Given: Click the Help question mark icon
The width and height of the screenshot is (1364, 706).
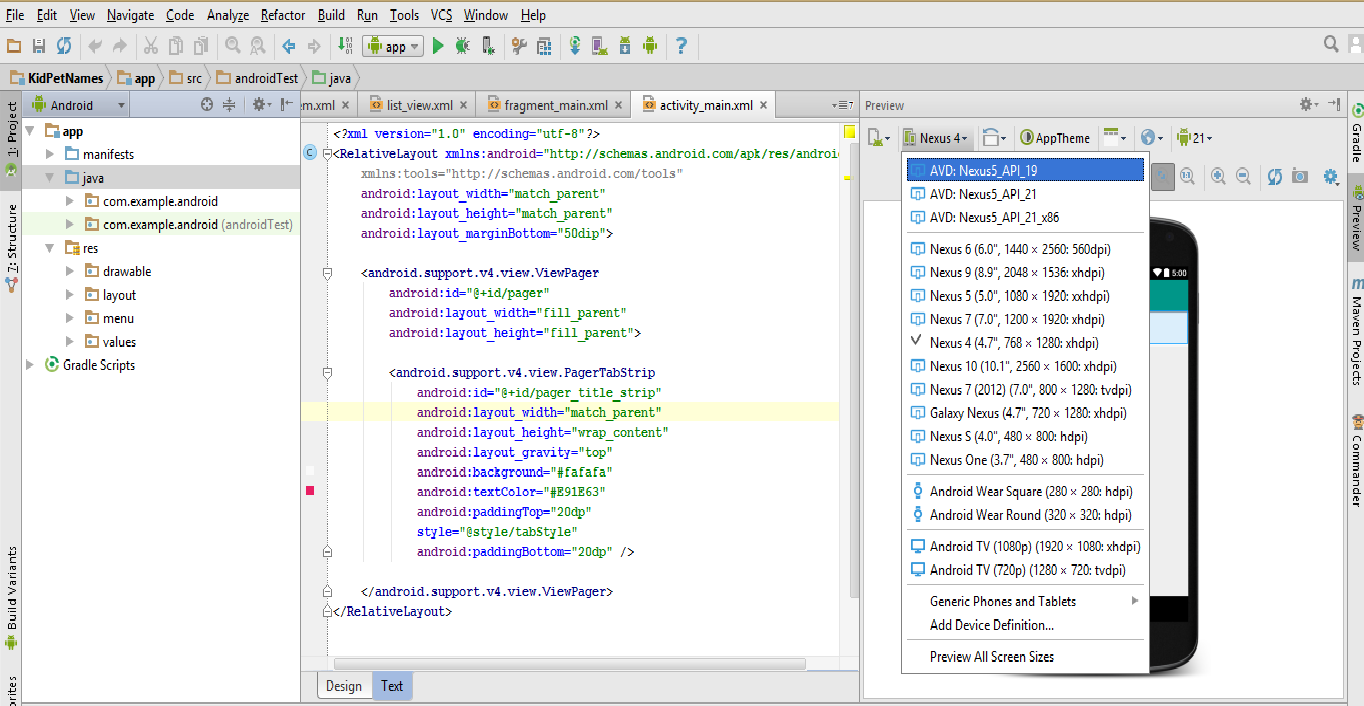Looking at the screenshot, I should point(681,46).
